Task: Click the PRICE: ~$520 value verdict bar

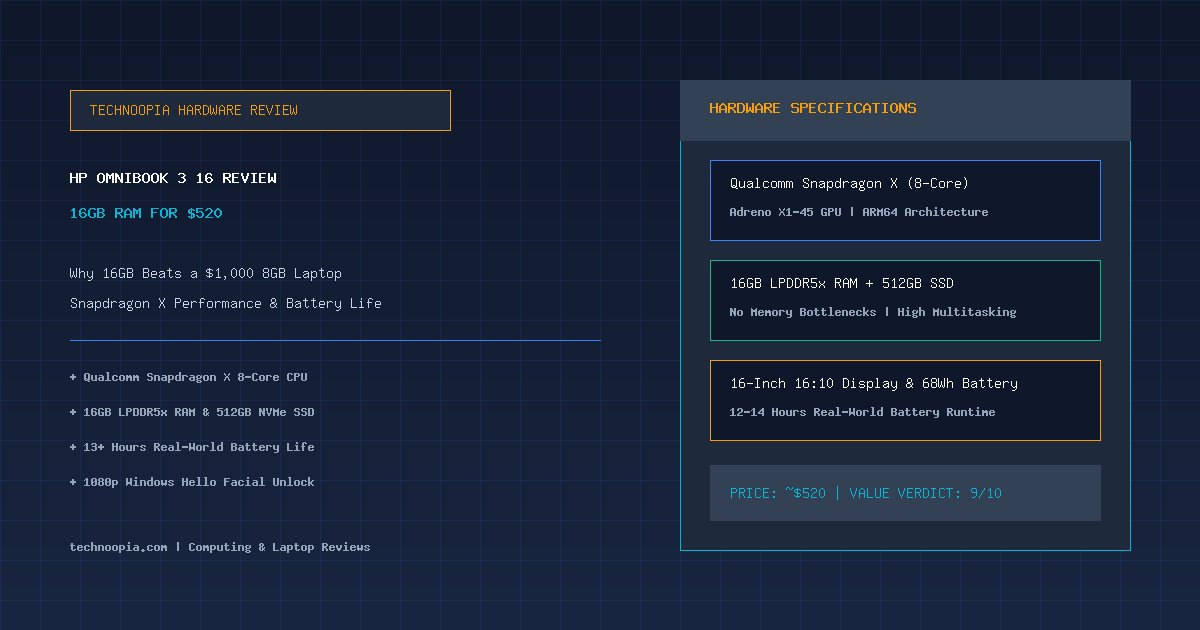Action: pos(905,493)
